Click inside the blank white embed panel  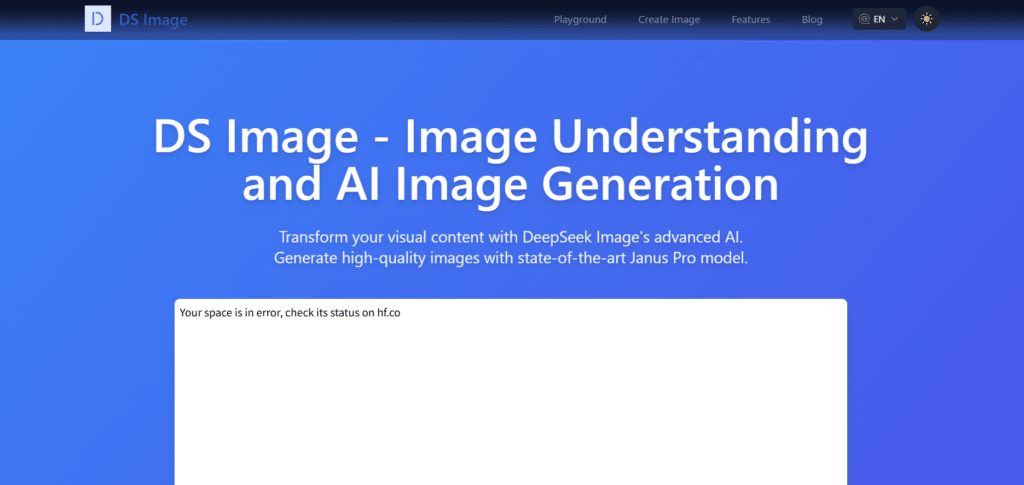(511, 400)
